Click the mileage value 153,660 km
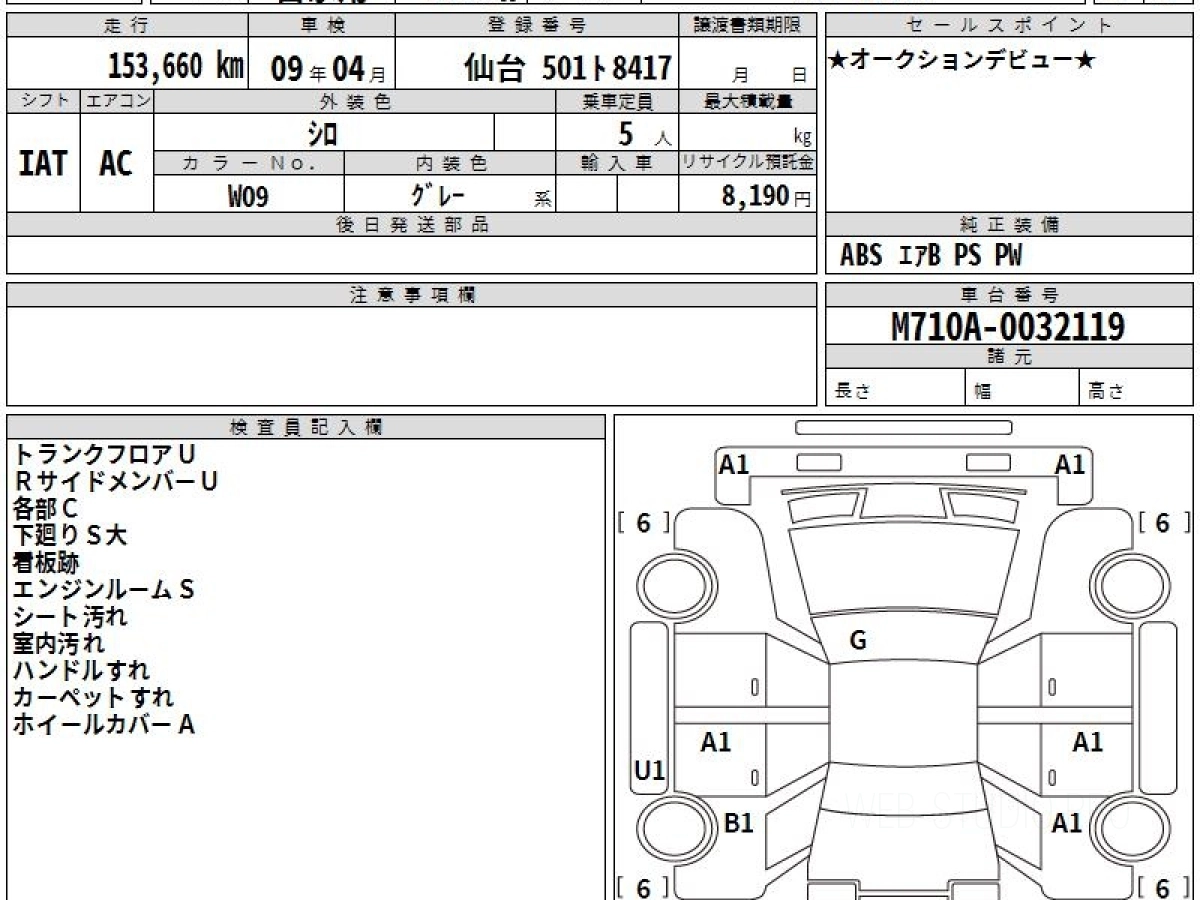 175,67
